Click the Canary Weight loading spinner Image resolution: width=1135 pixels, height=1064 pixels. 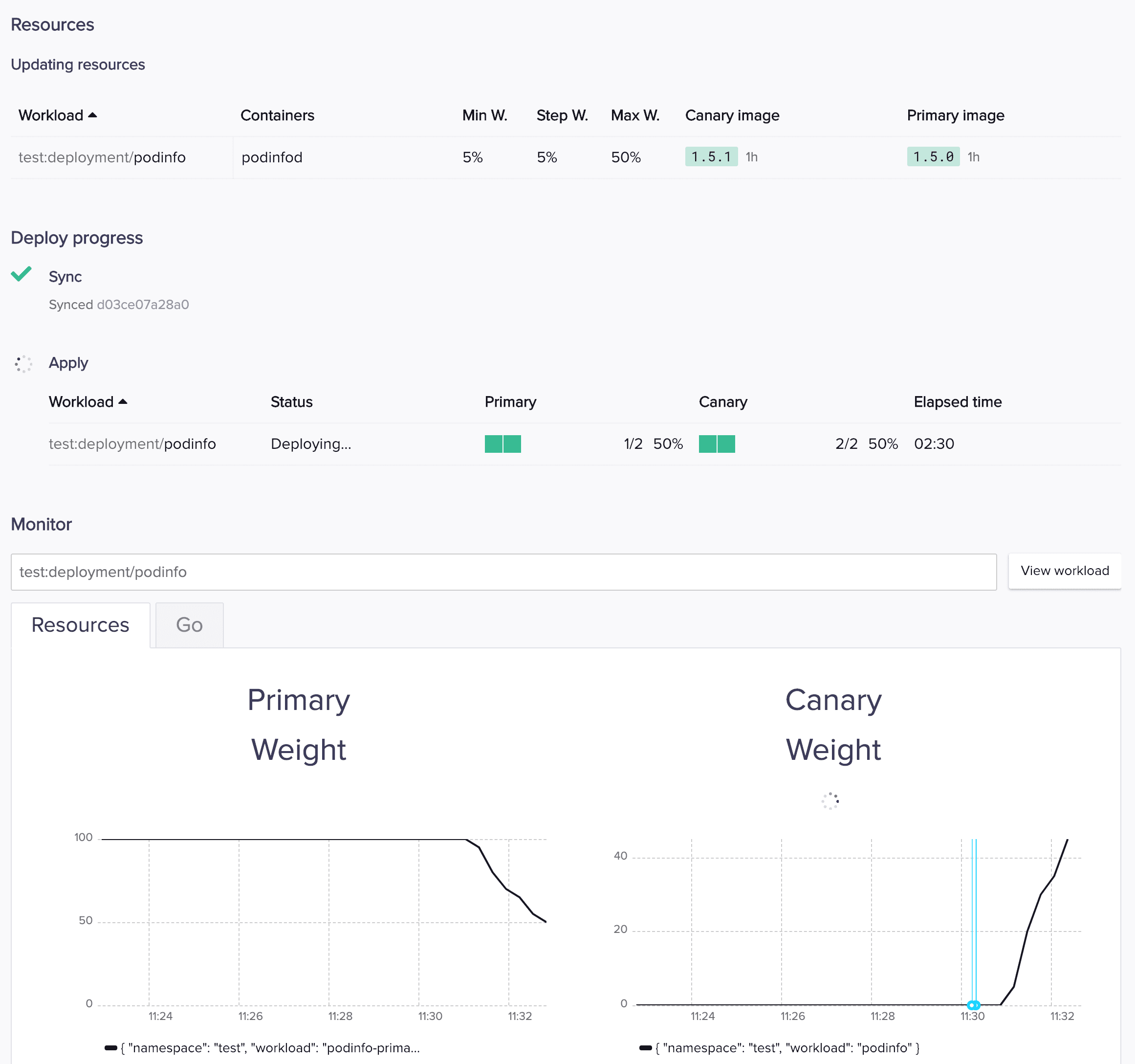tap(829, 801)
